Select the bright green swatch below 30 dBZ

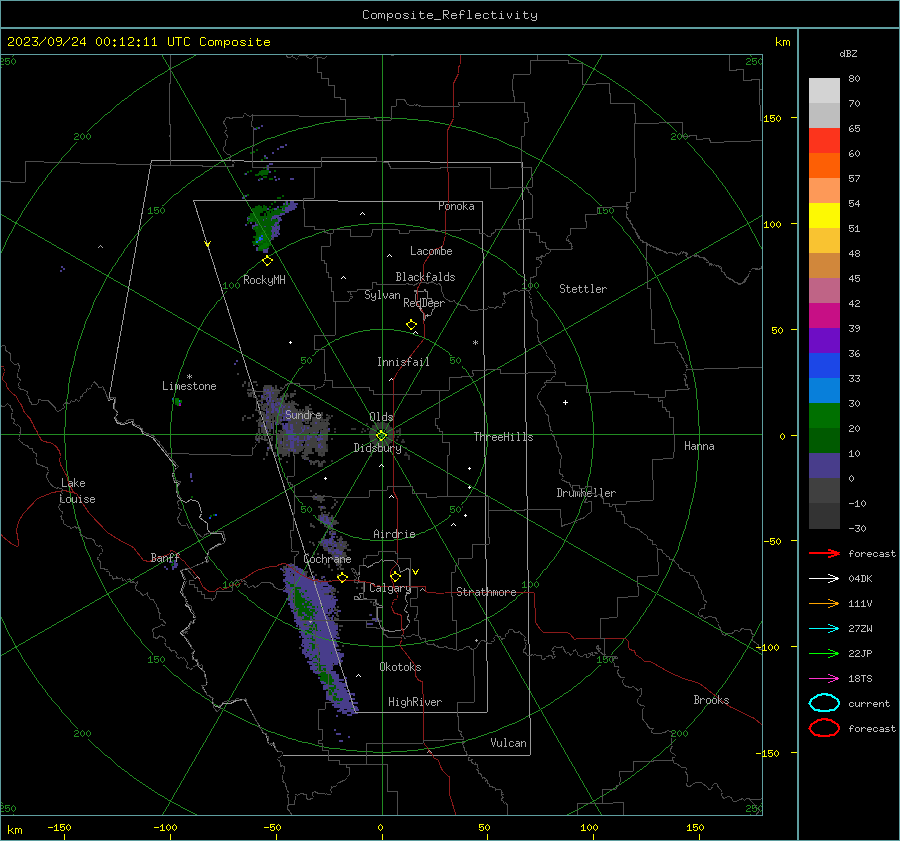(824, 416)
